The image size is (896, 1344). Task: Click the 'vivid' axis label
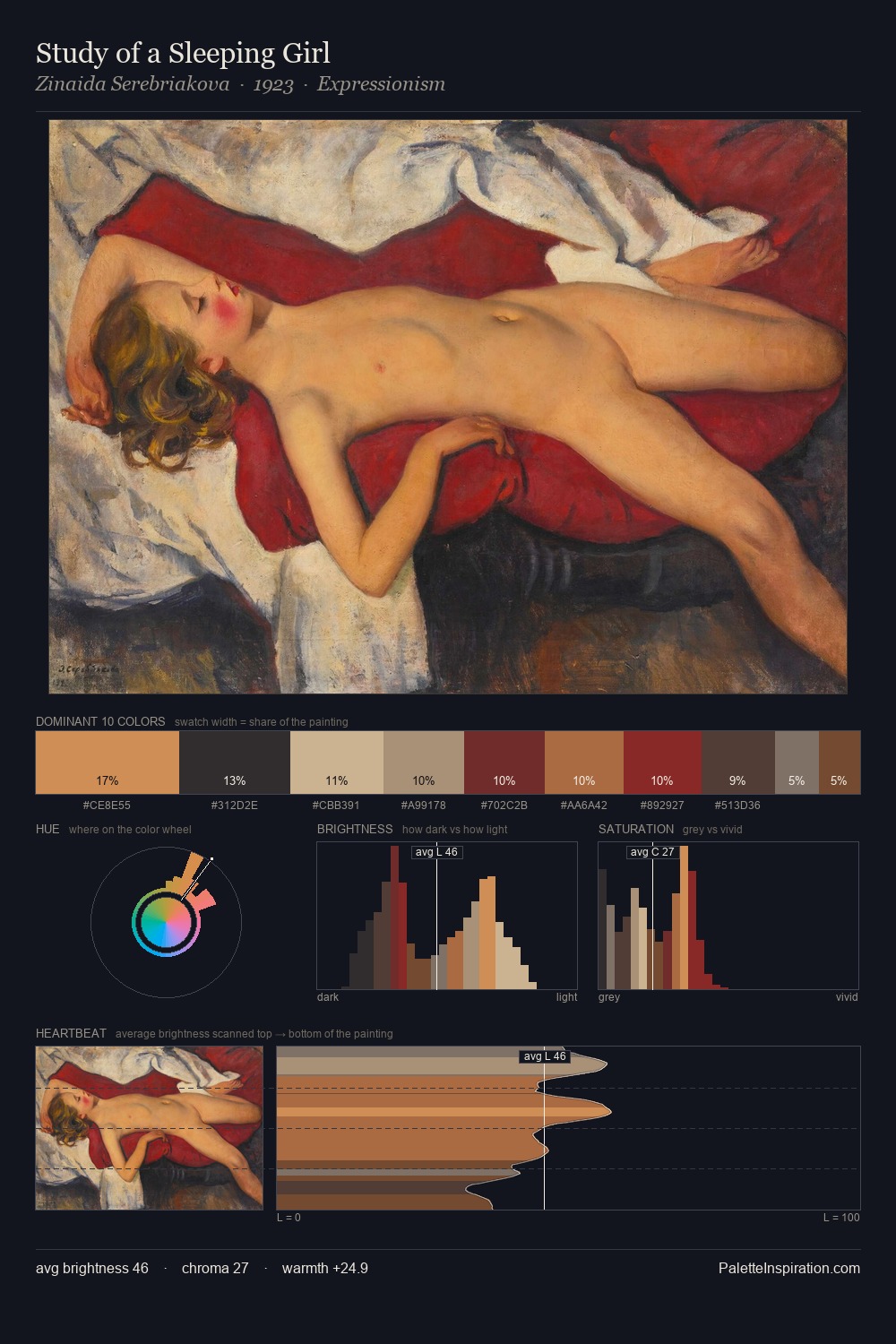847,997
